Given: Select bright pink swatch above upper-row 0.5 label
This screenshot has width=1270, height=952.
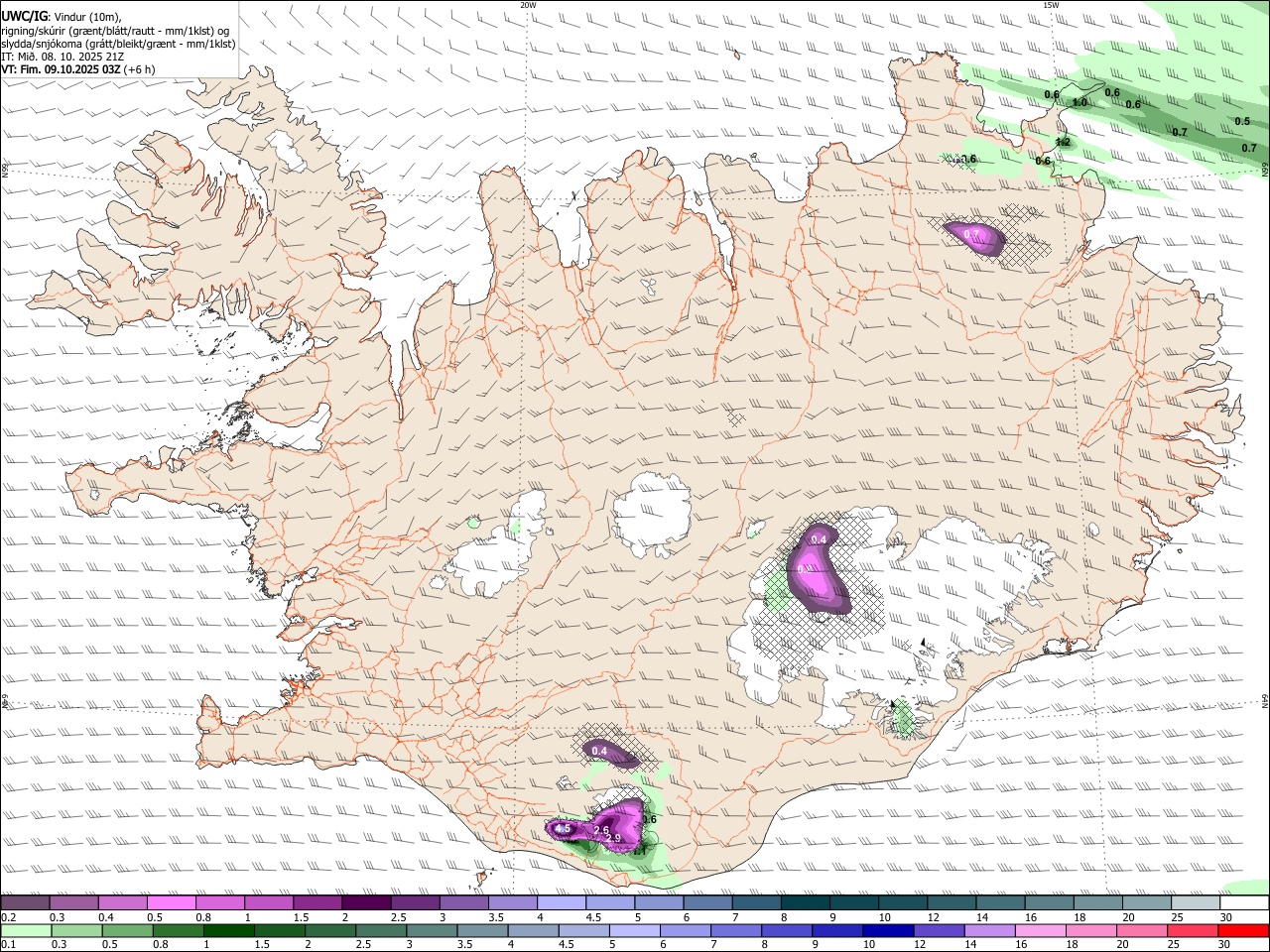Looking at the screenshot, I should 171,903.
